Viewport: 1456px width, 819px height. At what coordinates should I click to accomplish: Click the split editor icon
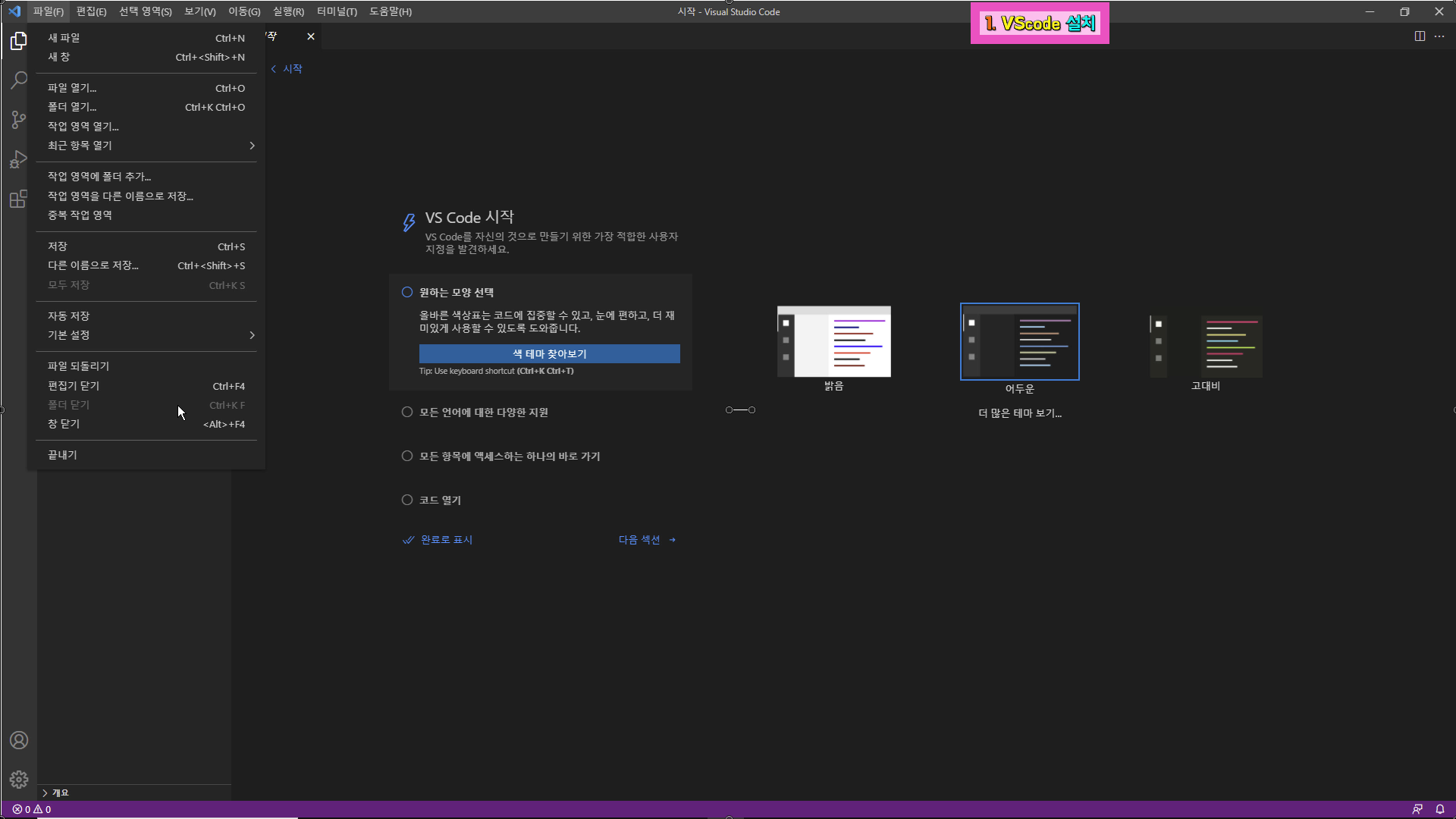click(1420, 36)
